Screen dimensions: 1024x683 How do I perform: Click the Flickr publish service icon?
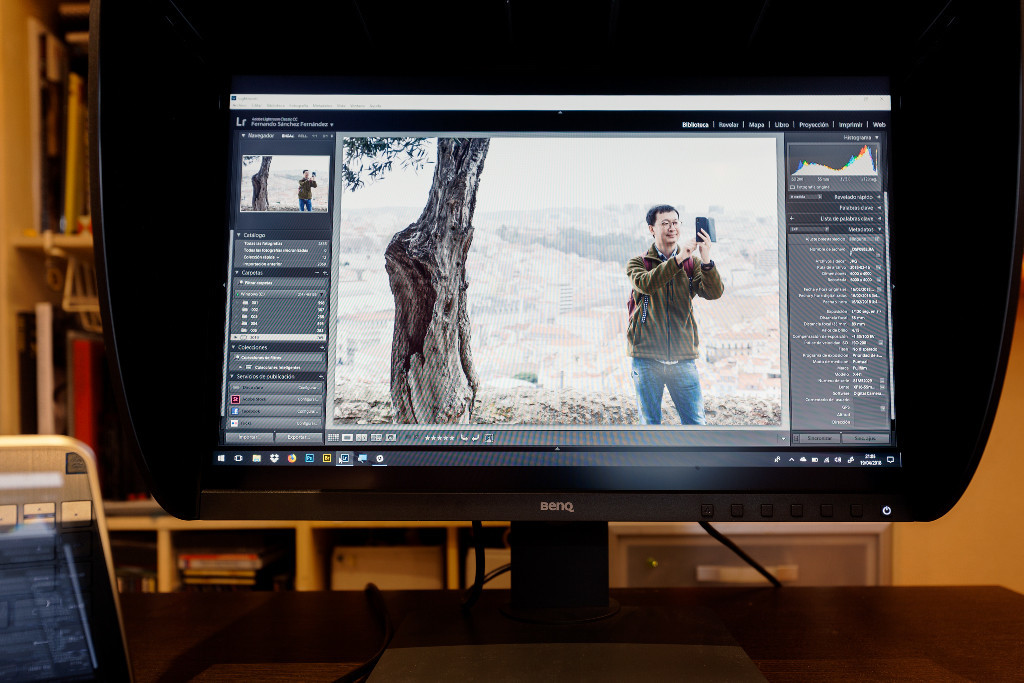[234, 422]
